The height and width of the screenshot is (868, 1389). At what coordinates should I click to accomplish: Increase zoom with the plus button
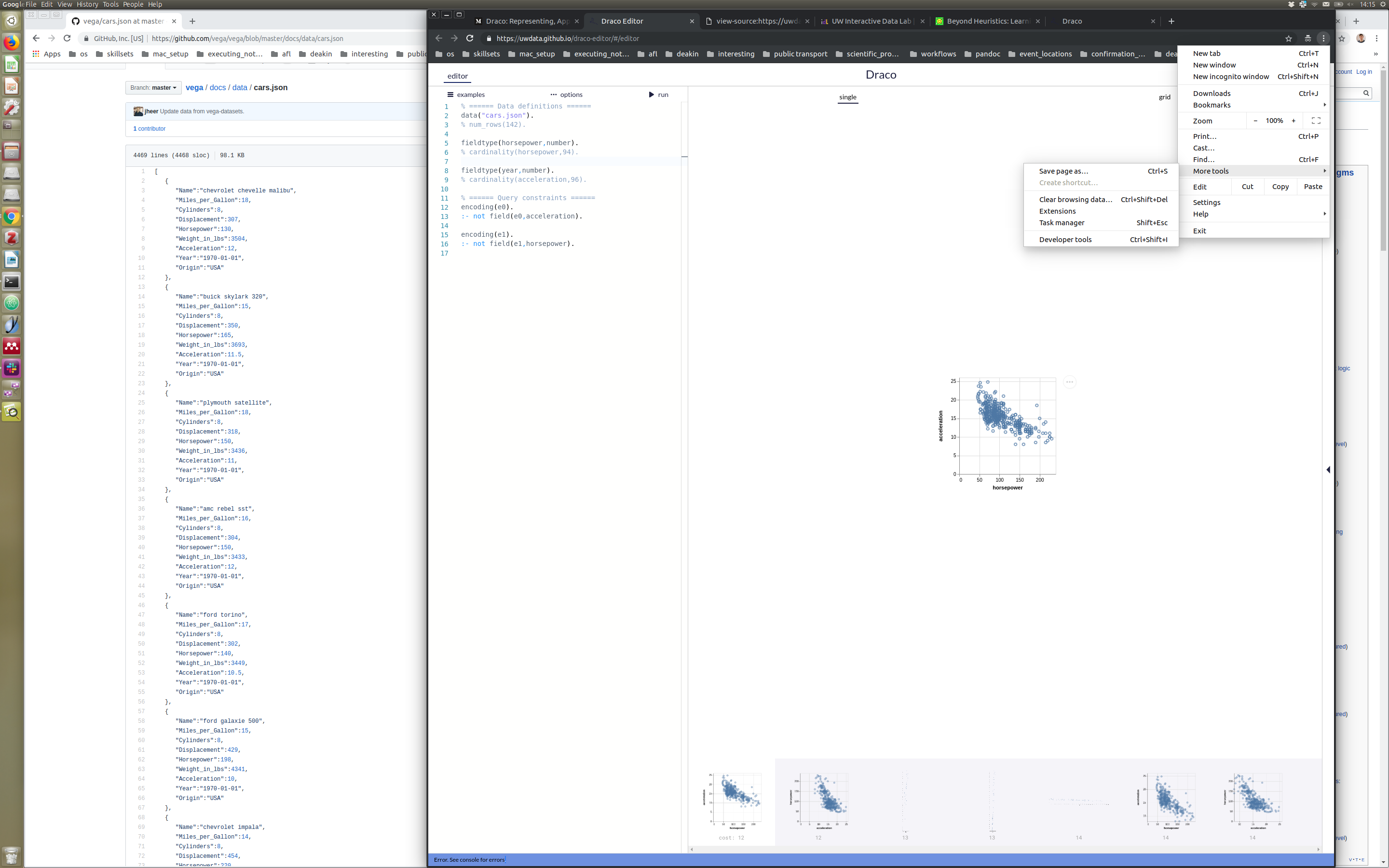coord(1293,121)
